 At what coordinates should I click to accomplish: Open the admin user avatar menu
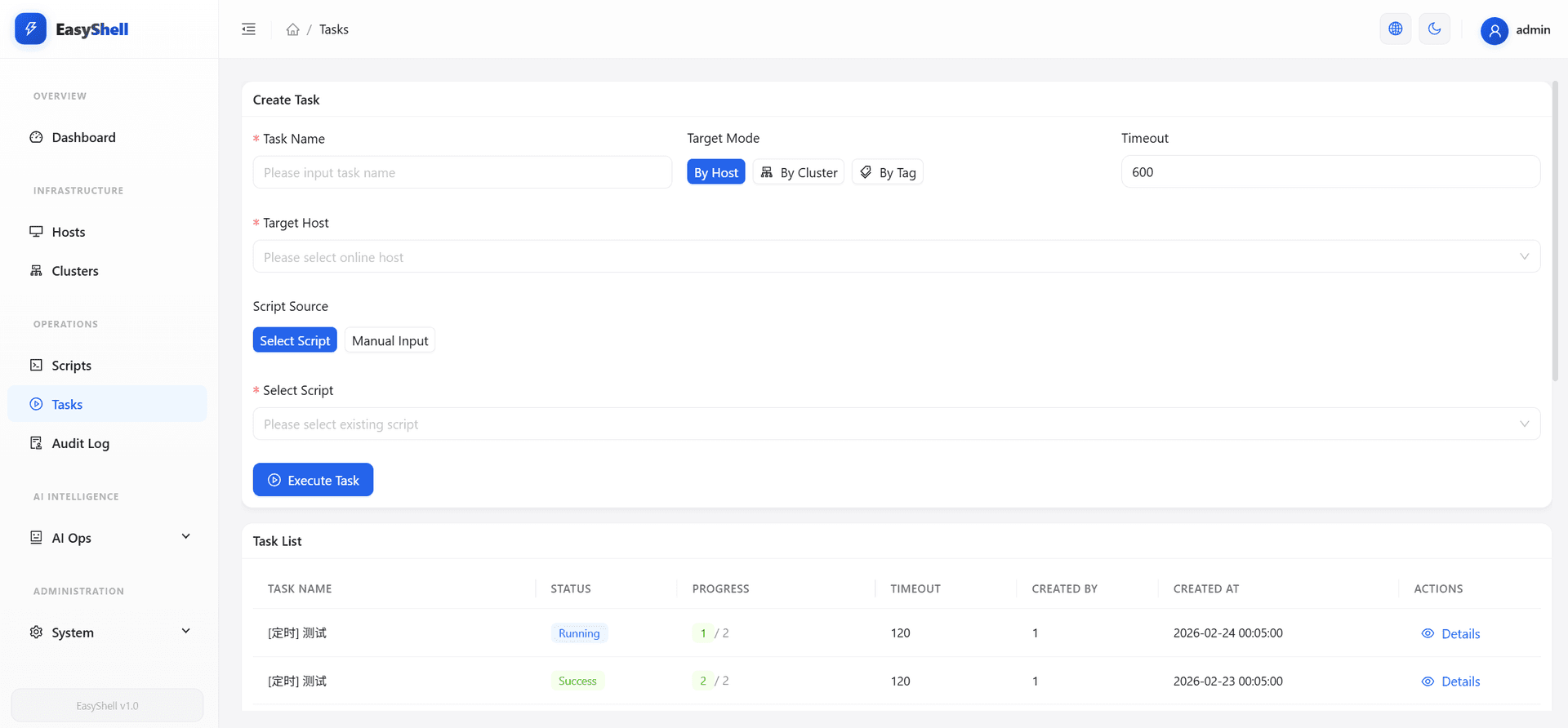click(1494, 31)
